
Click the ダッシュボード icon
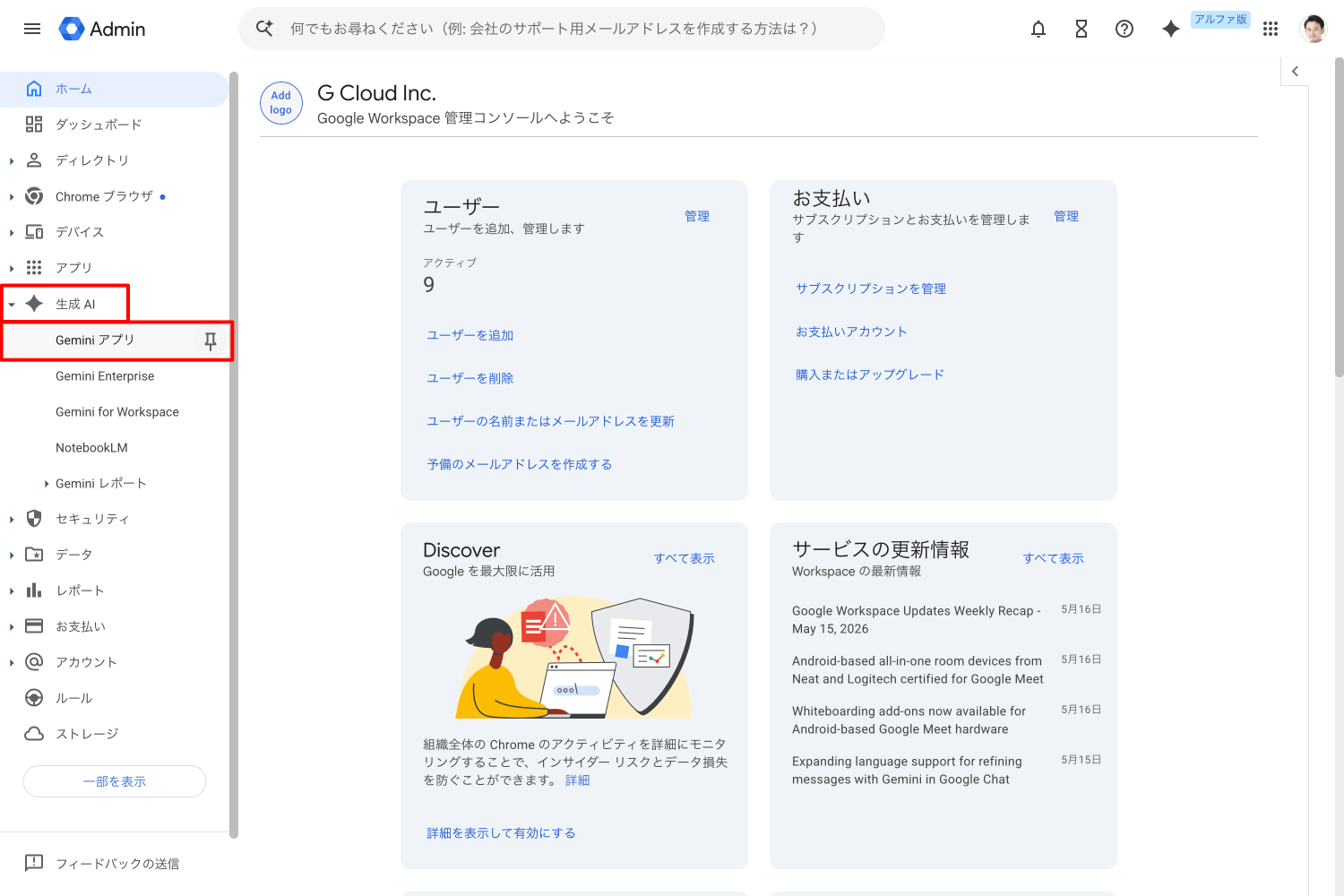34,125
